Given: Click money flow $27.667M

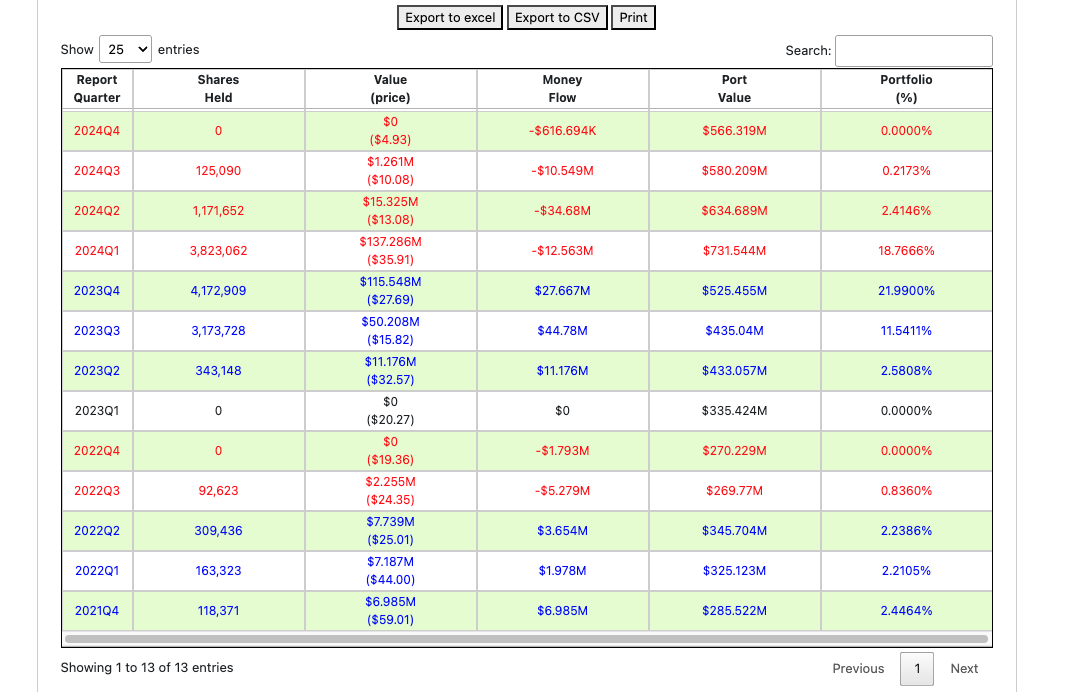Looking at the screenshot, I should pos(562,291).
